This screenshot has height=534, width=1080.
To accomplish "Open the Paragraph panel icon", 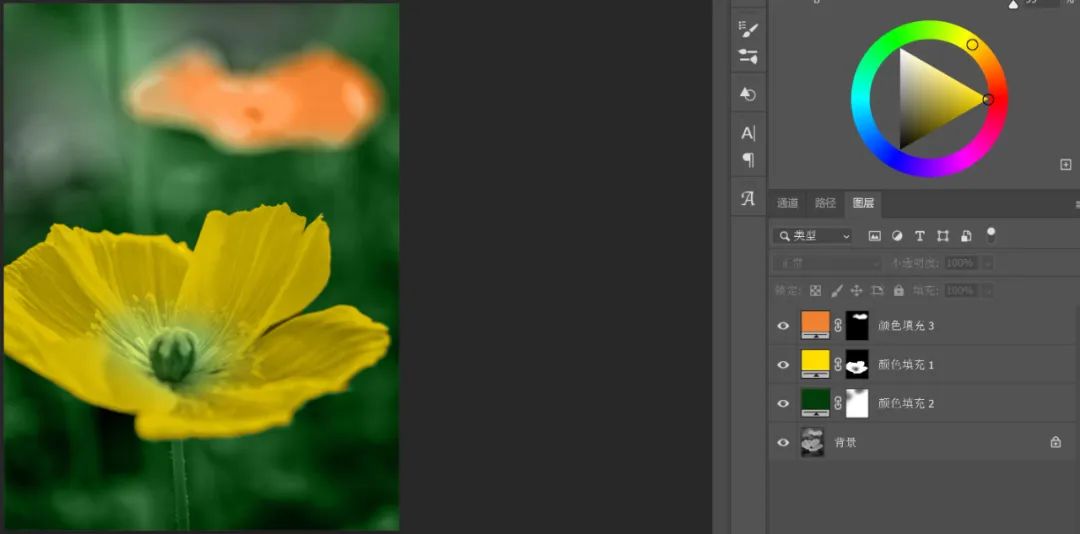I will 748,160.
